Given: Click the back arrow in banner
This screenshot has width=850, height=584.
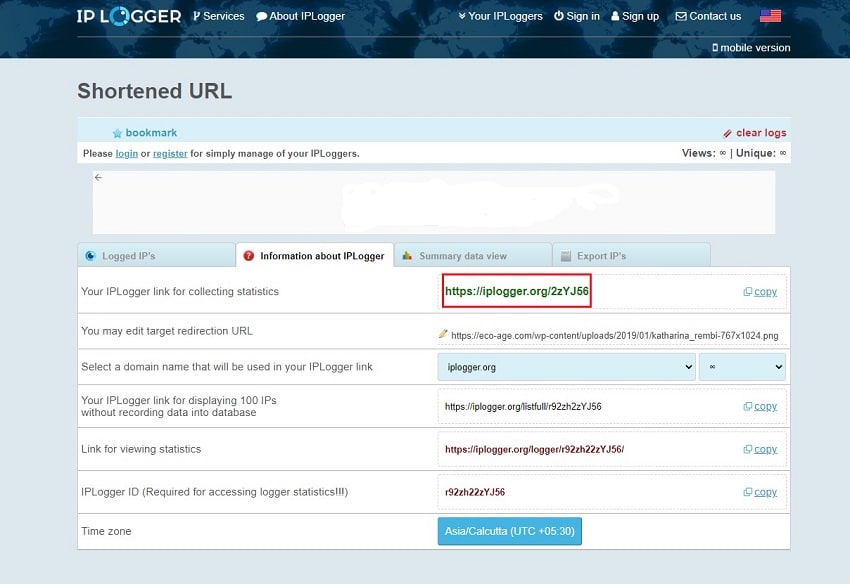Looking at the screenshot, I should click(x=98, y=177).
